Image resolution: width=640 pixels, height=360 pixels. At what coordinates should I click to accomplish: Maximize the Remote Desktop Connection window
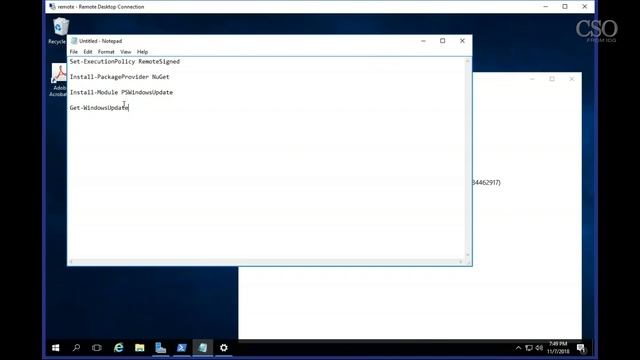(565, 7)
